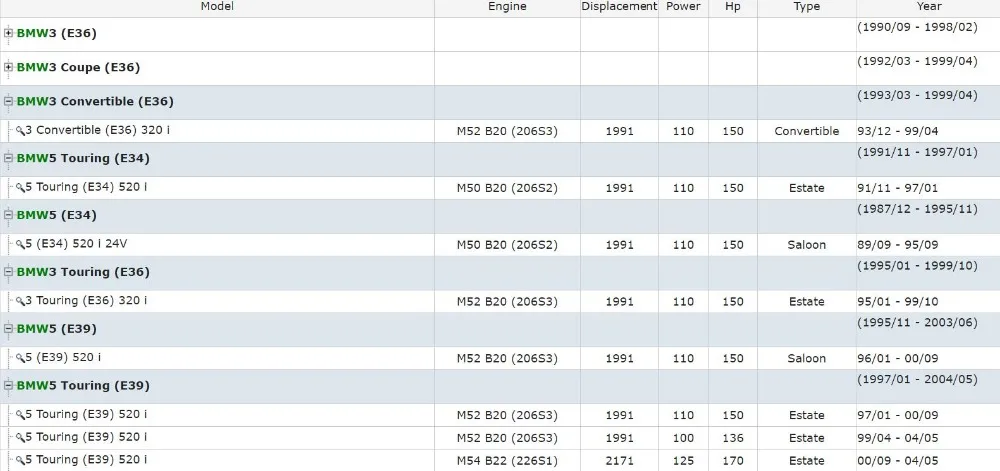This screenshot has height=471, width=1000.
Task: Click the (1990/09 - 1998/02) year range
Action: point(918,27)
